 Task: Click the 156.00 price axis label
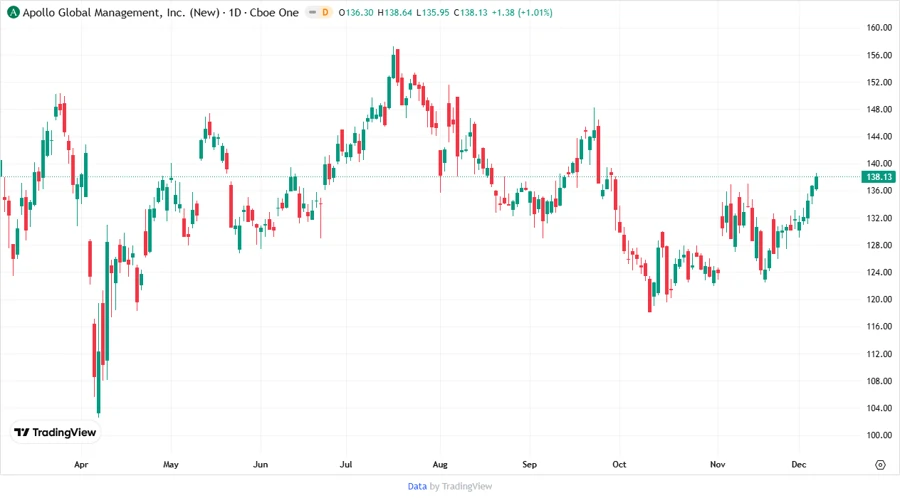point(879,55)
